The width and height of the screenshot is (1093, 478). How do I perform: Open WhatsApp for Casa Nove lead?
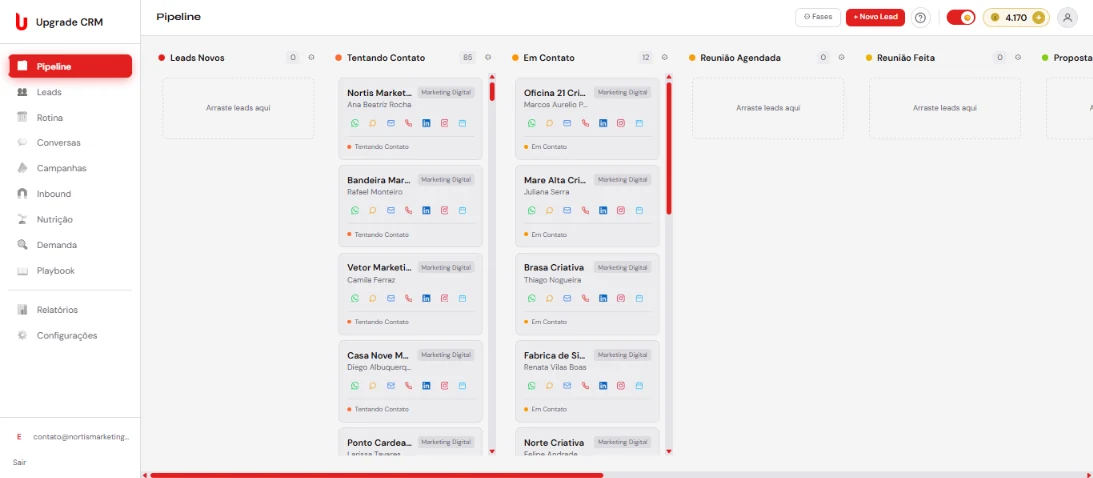(355, 385)
